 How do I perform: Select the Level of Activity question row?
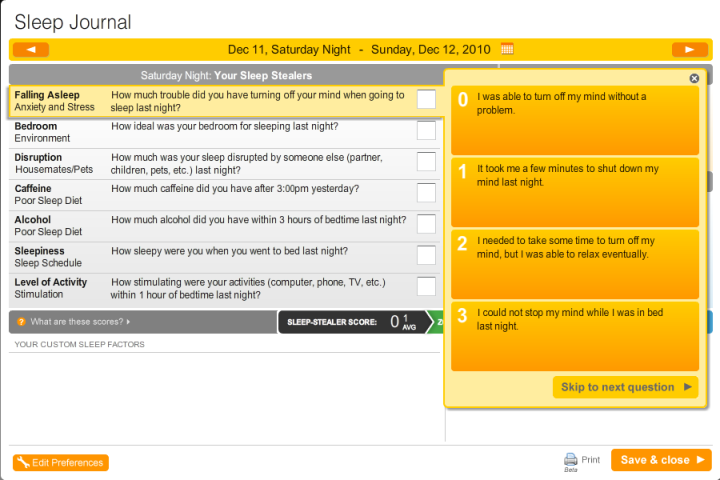point(224,288)
